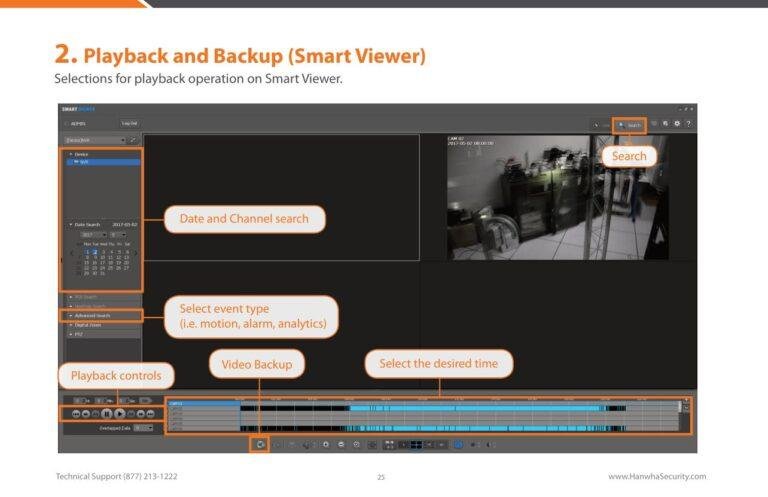The height and width of the screenshot is (497, 768).
Task: Click the blue highlighted icon in bottom toolbar
Action: [458, 445]
